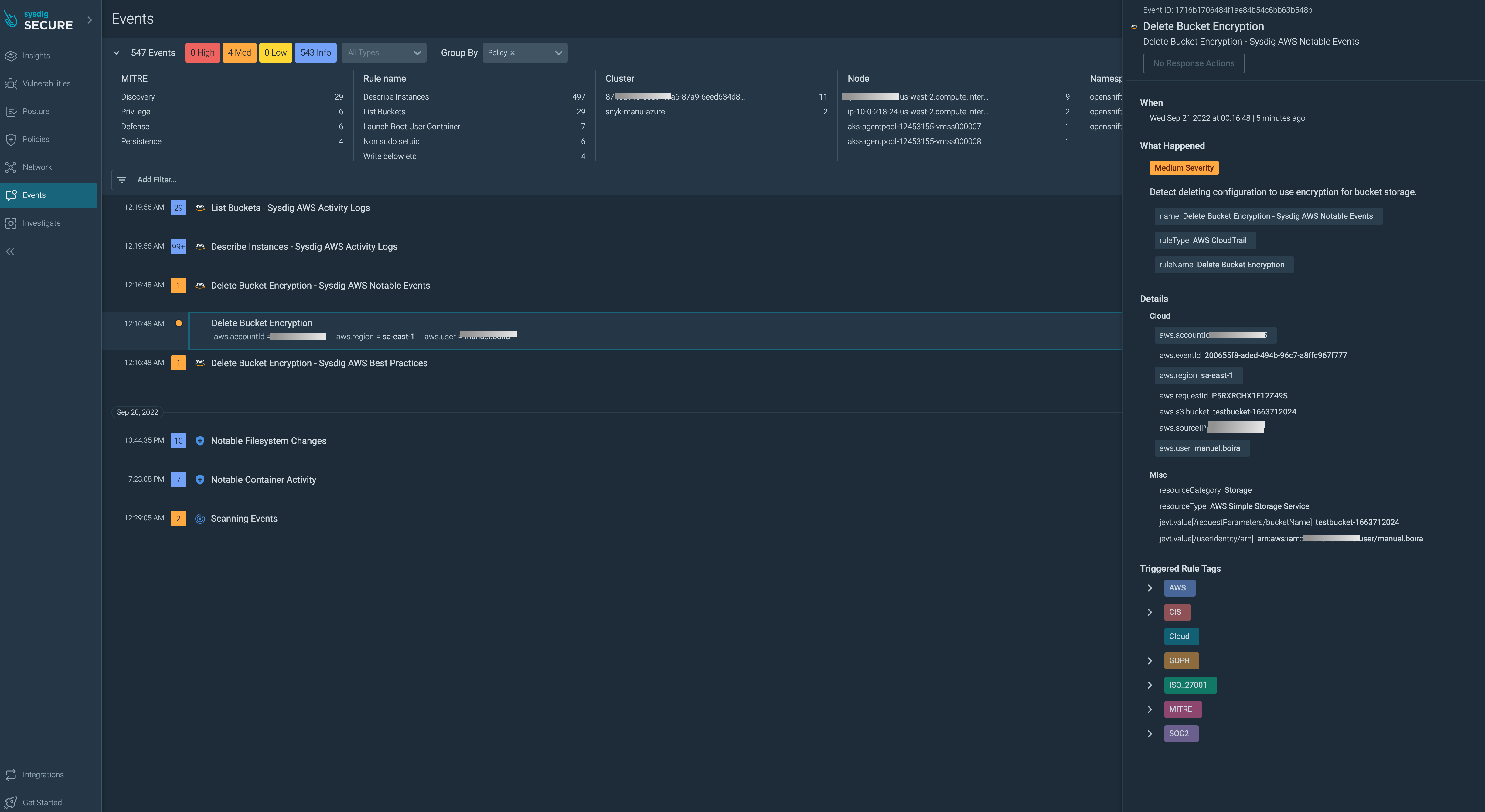Toggle the 0 Low severity filter
Screen dimensions: 1485x812
[276, 52]
